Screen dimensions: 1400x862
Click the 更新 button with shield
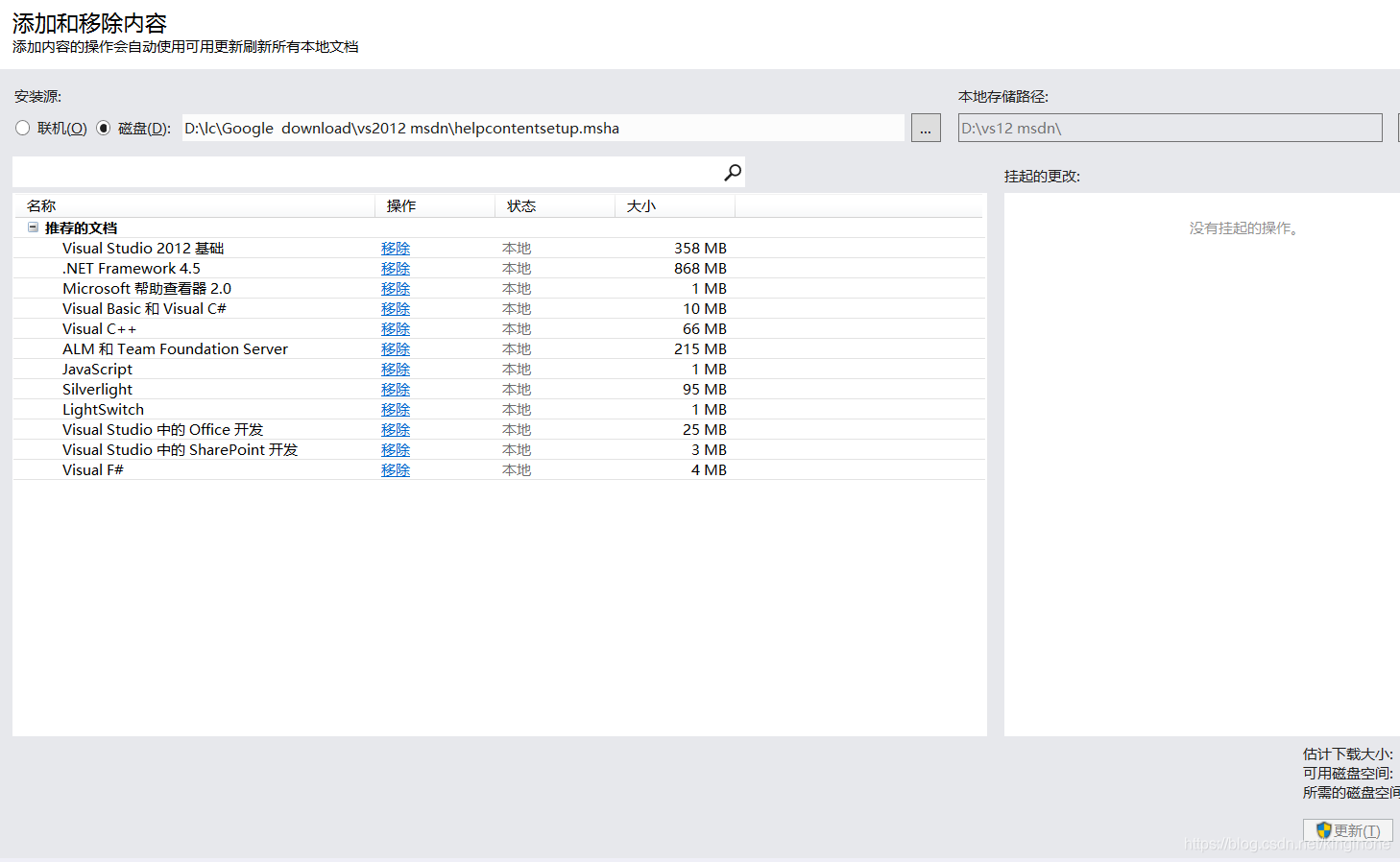click(1348, 830)
